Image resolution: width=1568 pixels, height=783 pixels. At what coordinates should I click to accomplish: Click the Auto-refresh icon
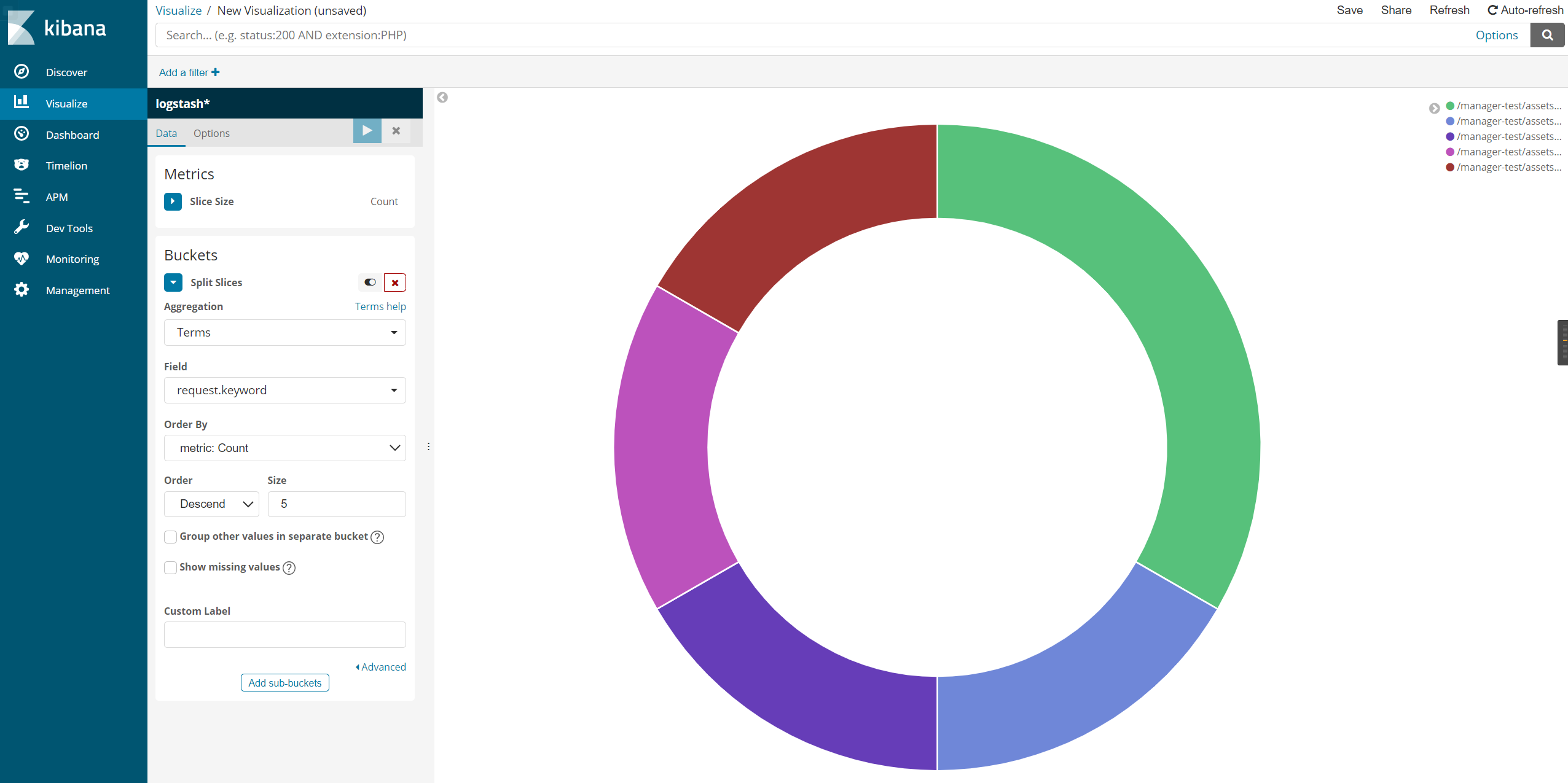coord(1492,10)
